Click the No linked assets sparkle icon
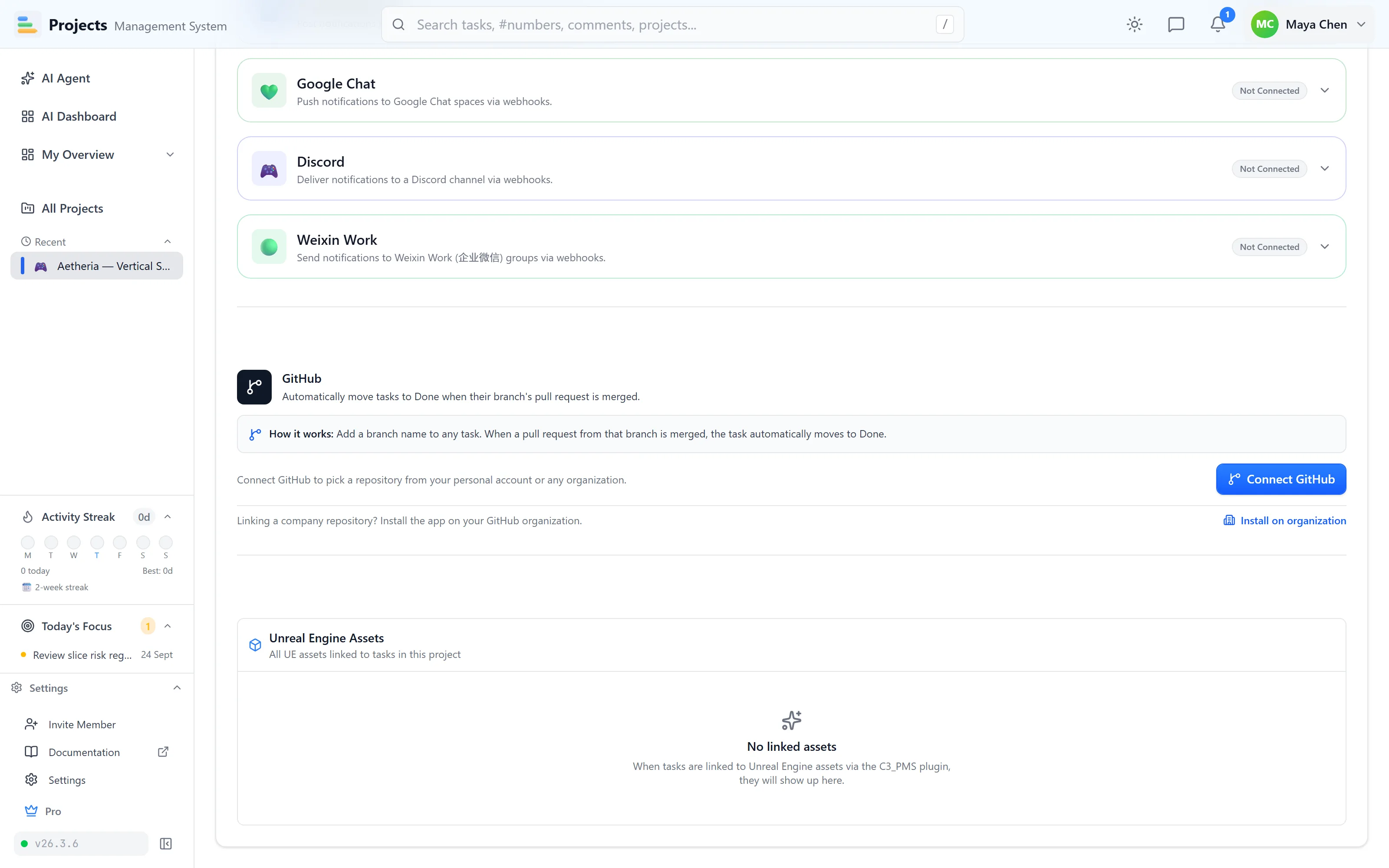 tap(791, 720)
